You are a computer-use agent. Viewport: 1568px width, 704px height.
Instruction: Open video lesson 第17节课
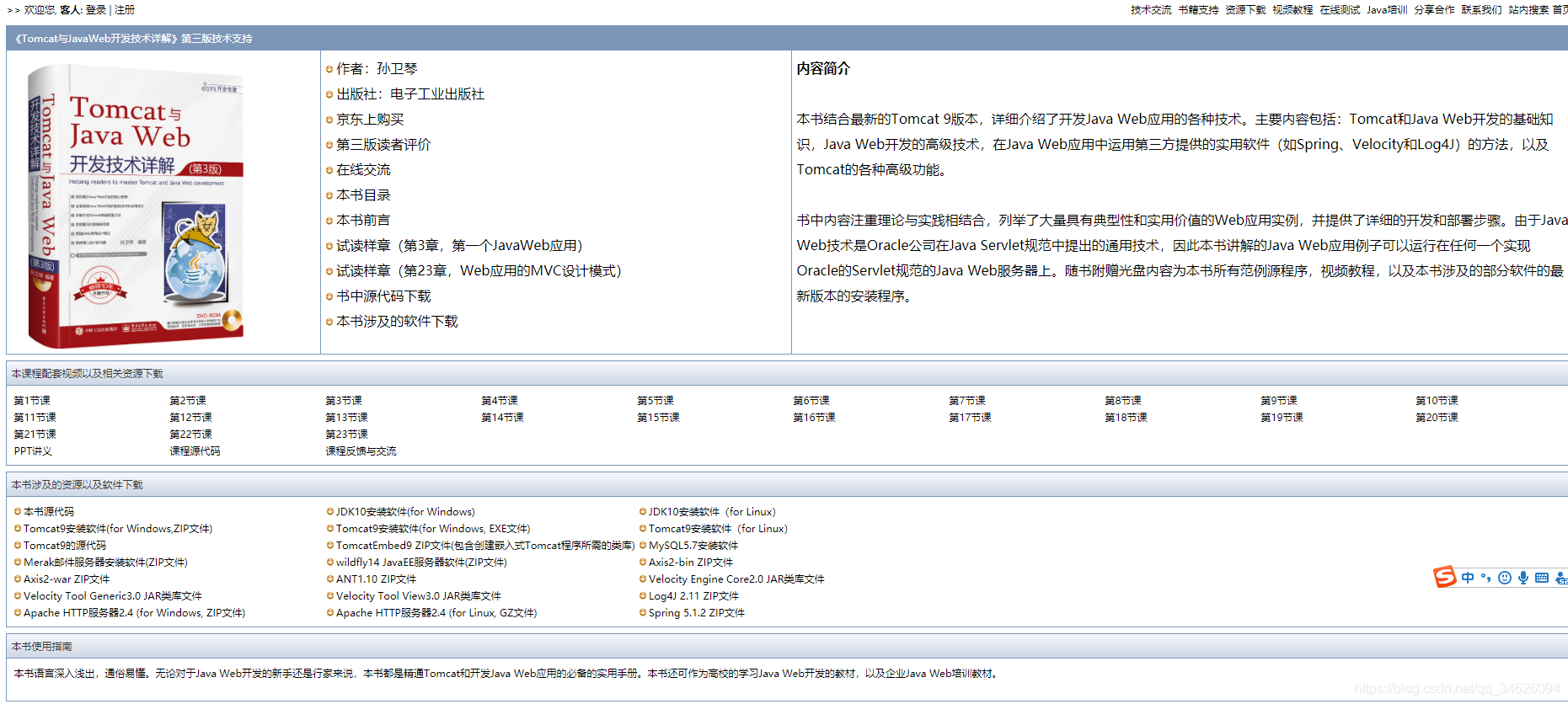(x=970, y=418)
